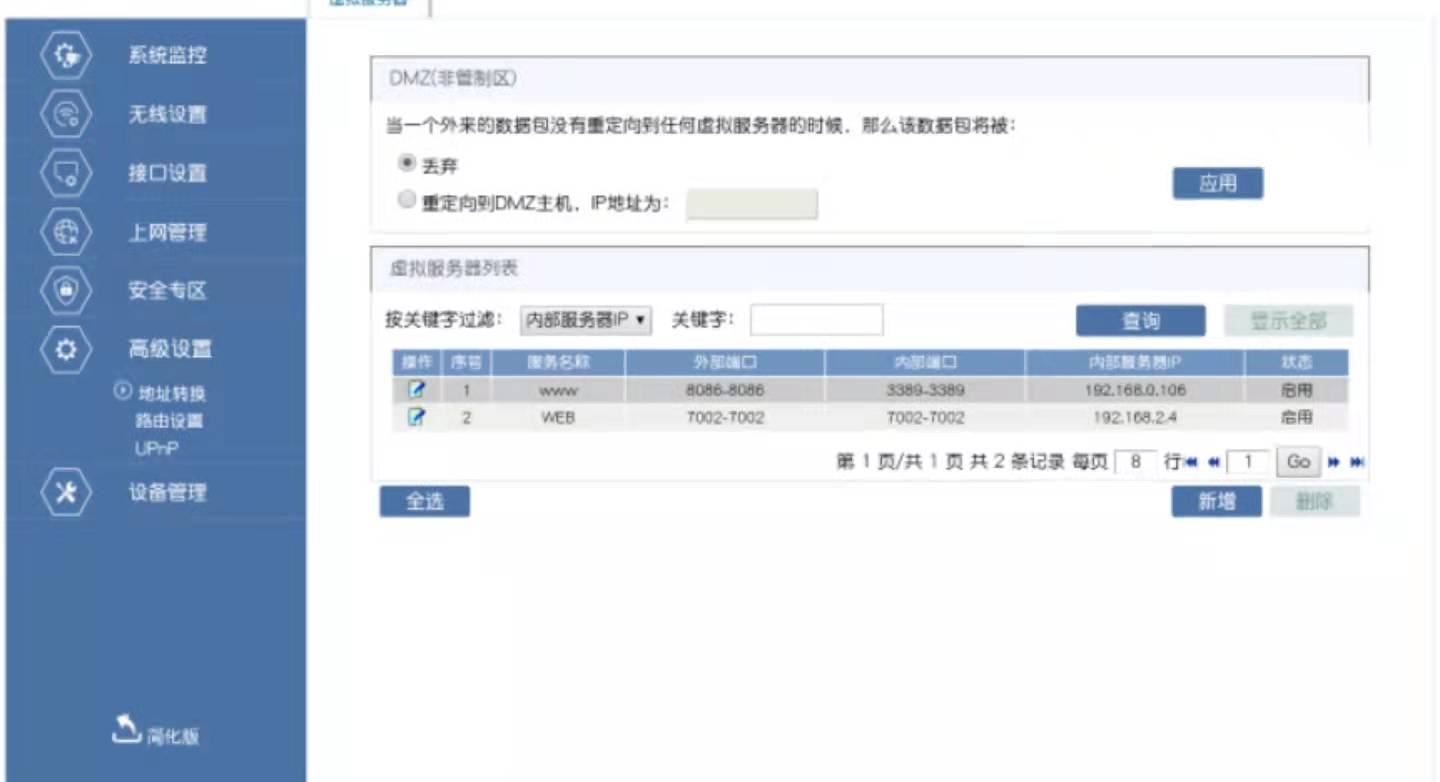The height and width of the screenshot is (782, 1440).
Task: Open 接口设置 menu
Action: tap(167, 173)
